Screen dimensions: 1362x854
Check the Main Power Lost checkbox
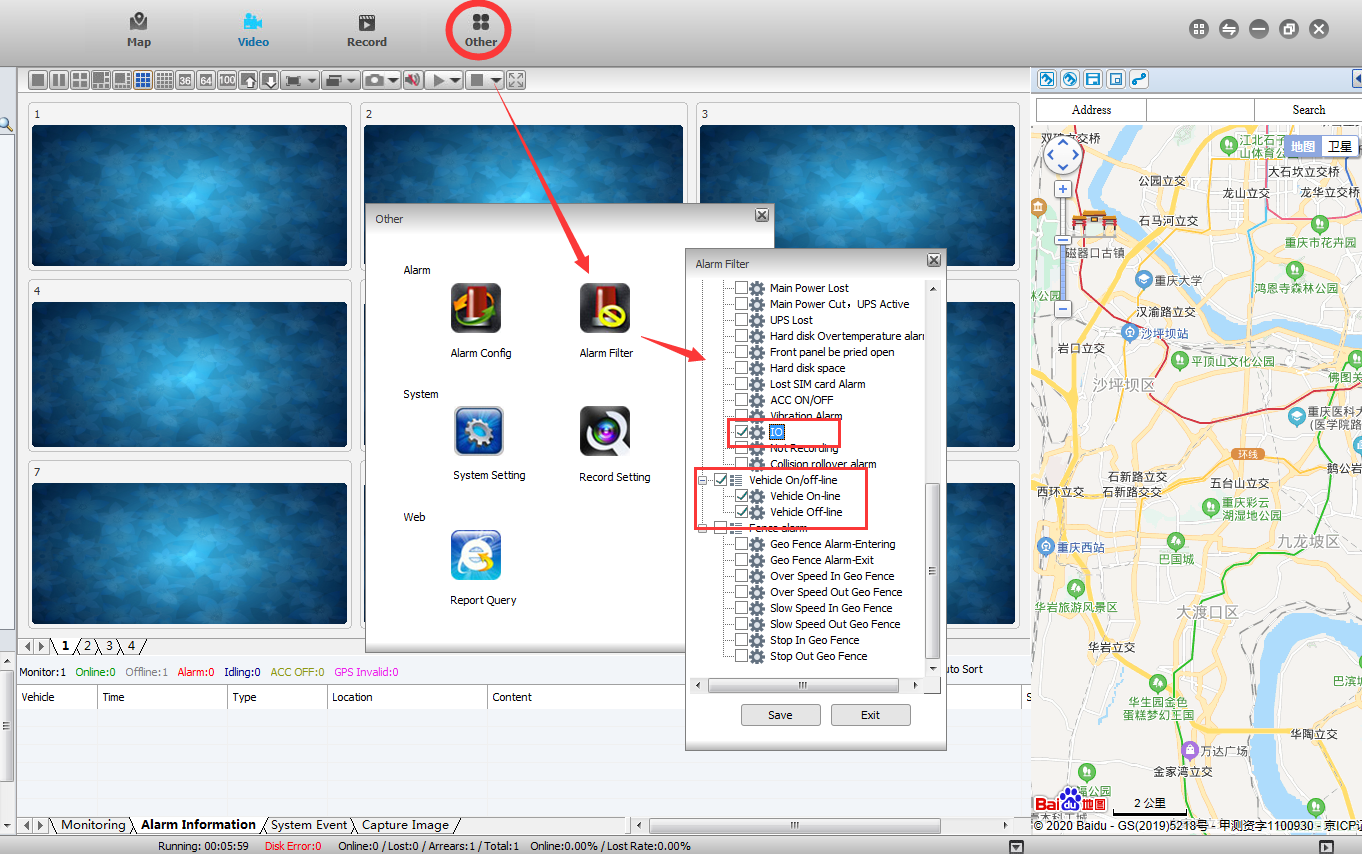tap(741, 288)
